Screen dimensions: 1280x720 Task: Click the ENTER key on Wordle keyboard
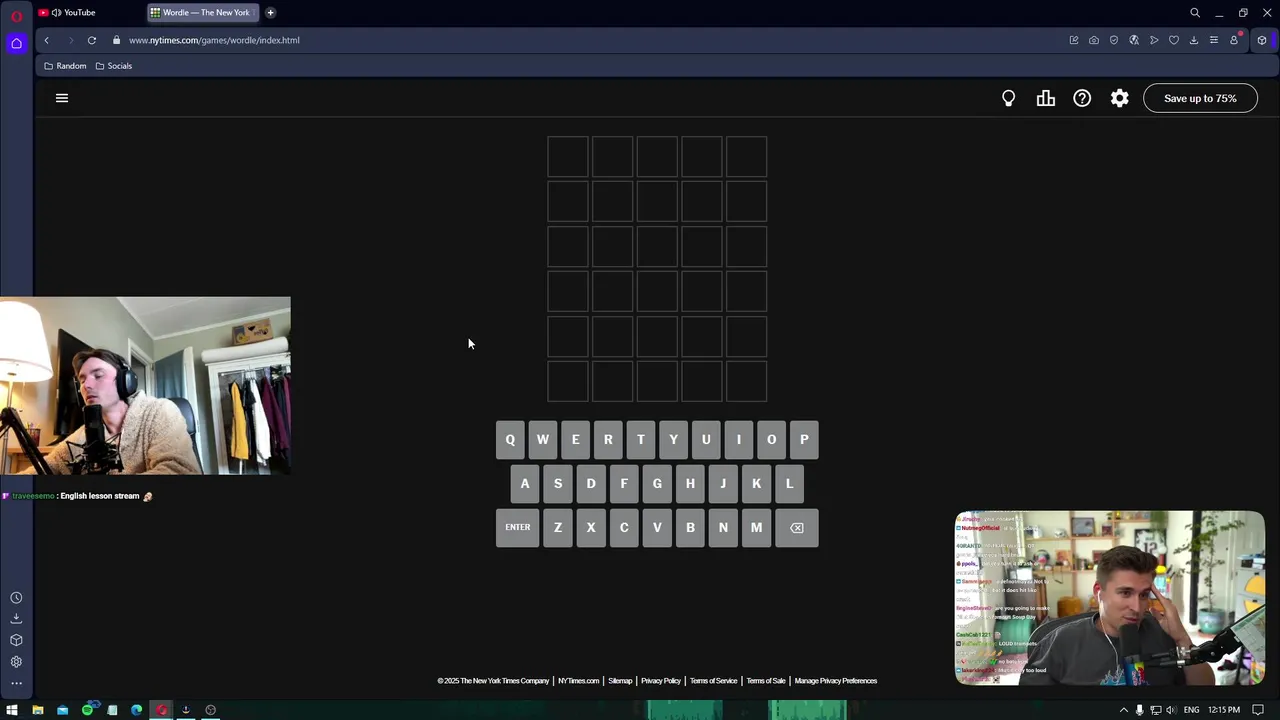518,528
